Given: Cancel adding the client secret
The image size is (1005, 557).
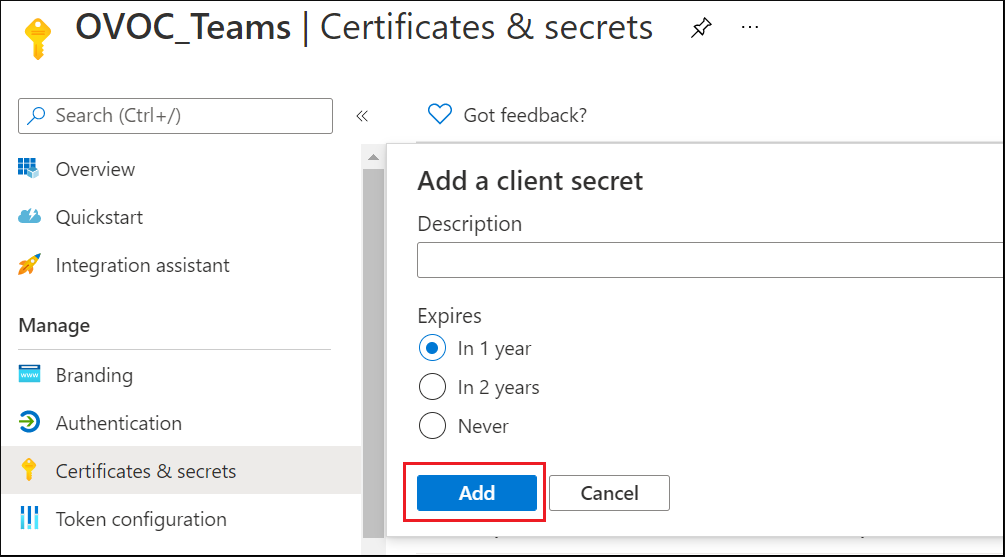Looking at the screenshot, I should pos(609,493).
